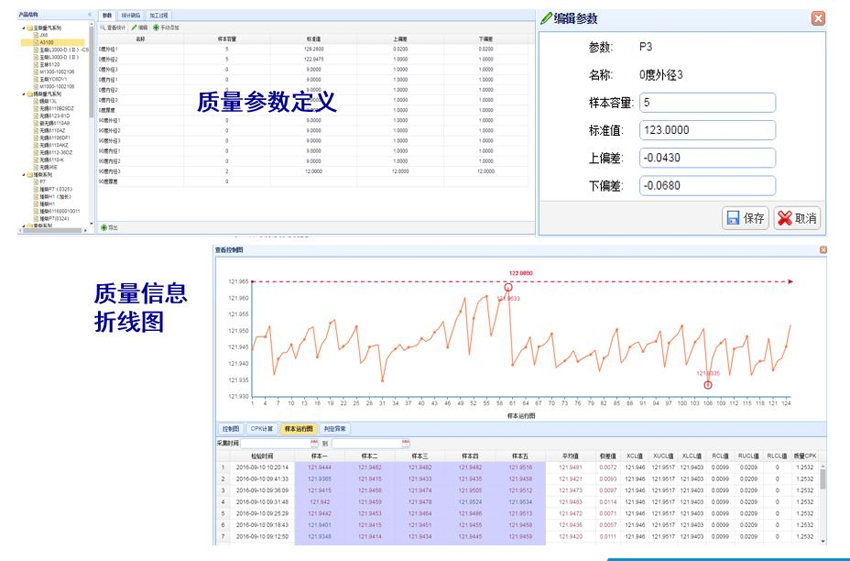
Task: Open the 判定异常 tab
Action: [x=336, y=429]
